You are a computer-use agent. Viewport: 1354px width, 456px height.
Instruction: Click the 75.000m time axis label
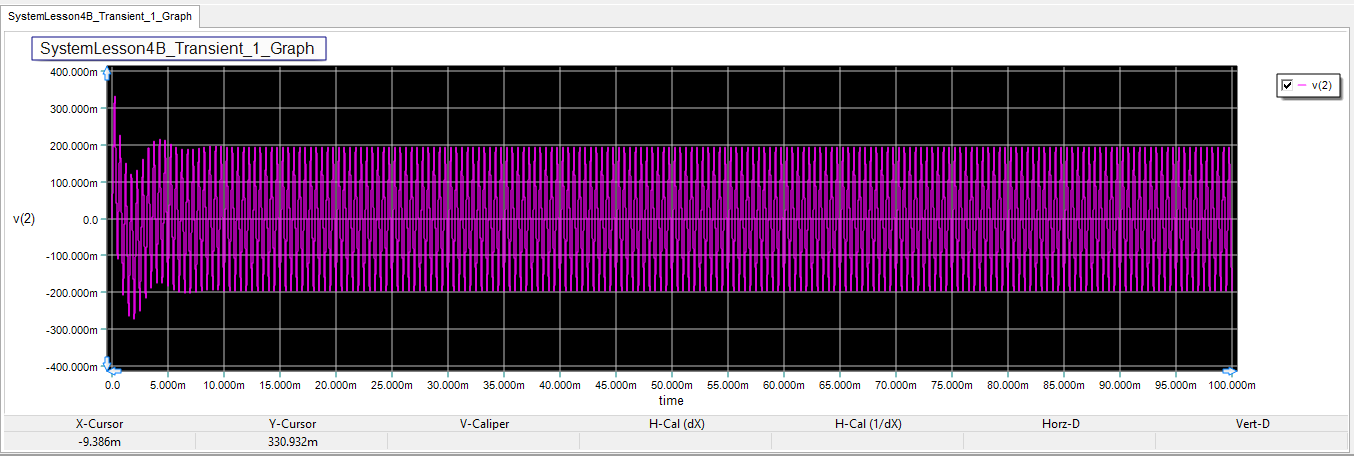click(x=951, y=385)
